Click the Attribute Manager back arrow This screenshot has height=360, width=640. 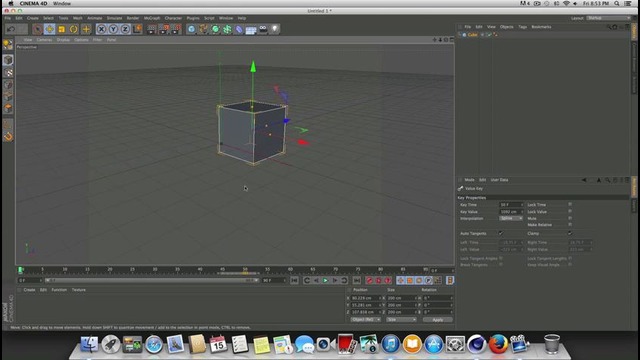(x=584, y=180)
